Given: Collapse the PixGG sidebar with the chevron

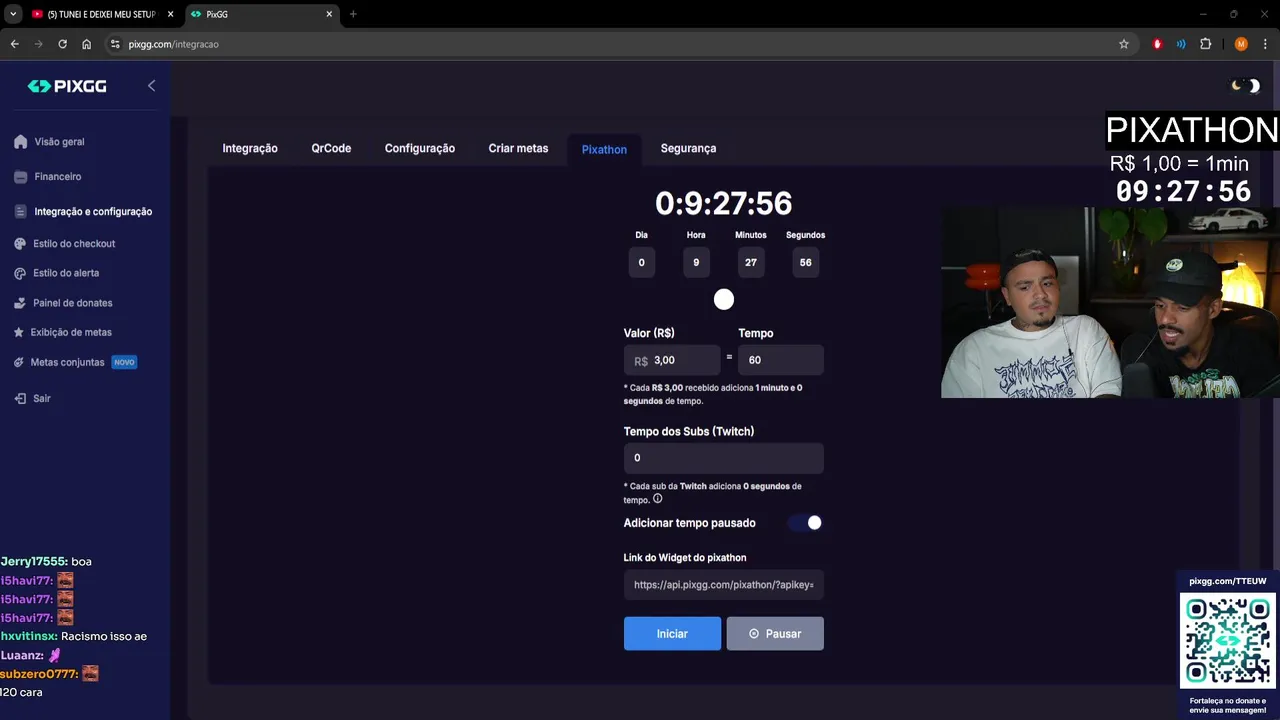Looking at the screenshot, I should [x=152, y=86].
